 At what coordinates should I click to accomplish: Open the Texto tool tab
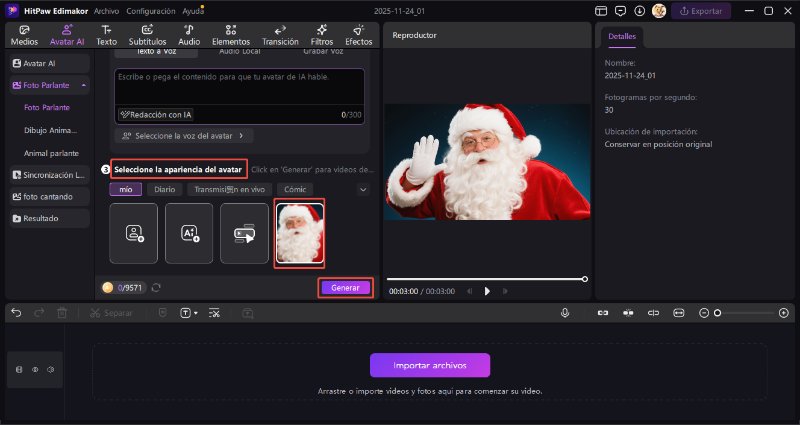click(x=106, y=35)
